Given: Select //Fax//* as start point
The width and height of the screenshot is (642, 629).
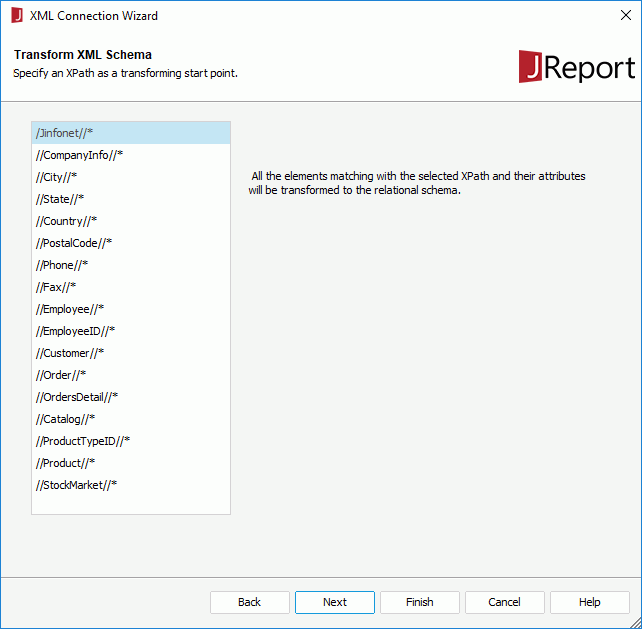Looking at the screenshot, I should pyautogui.click(x=131, y=287).
